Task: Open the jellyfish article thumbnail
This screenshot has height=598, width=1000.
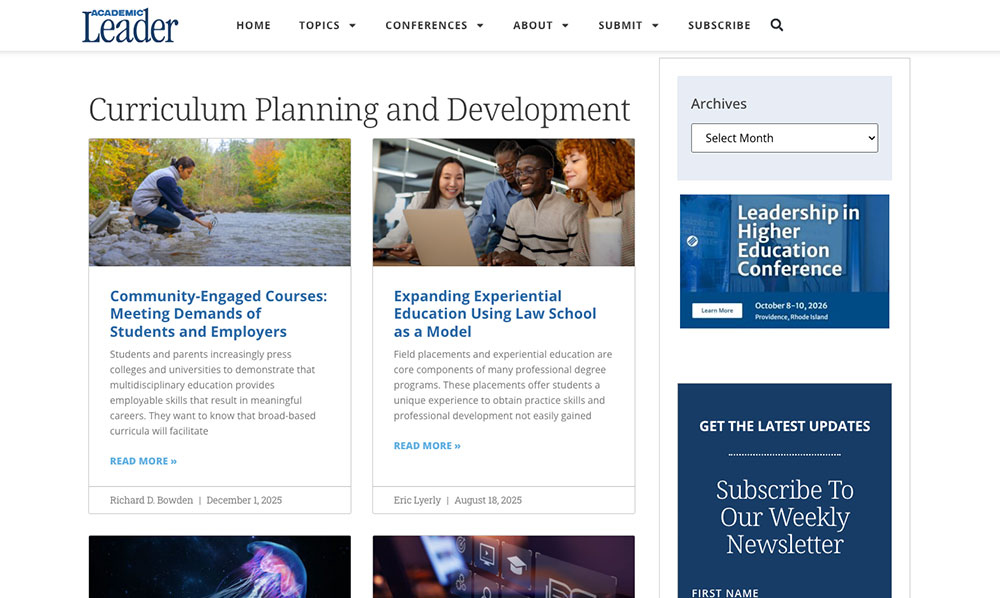Action: [x=219, y=567]
